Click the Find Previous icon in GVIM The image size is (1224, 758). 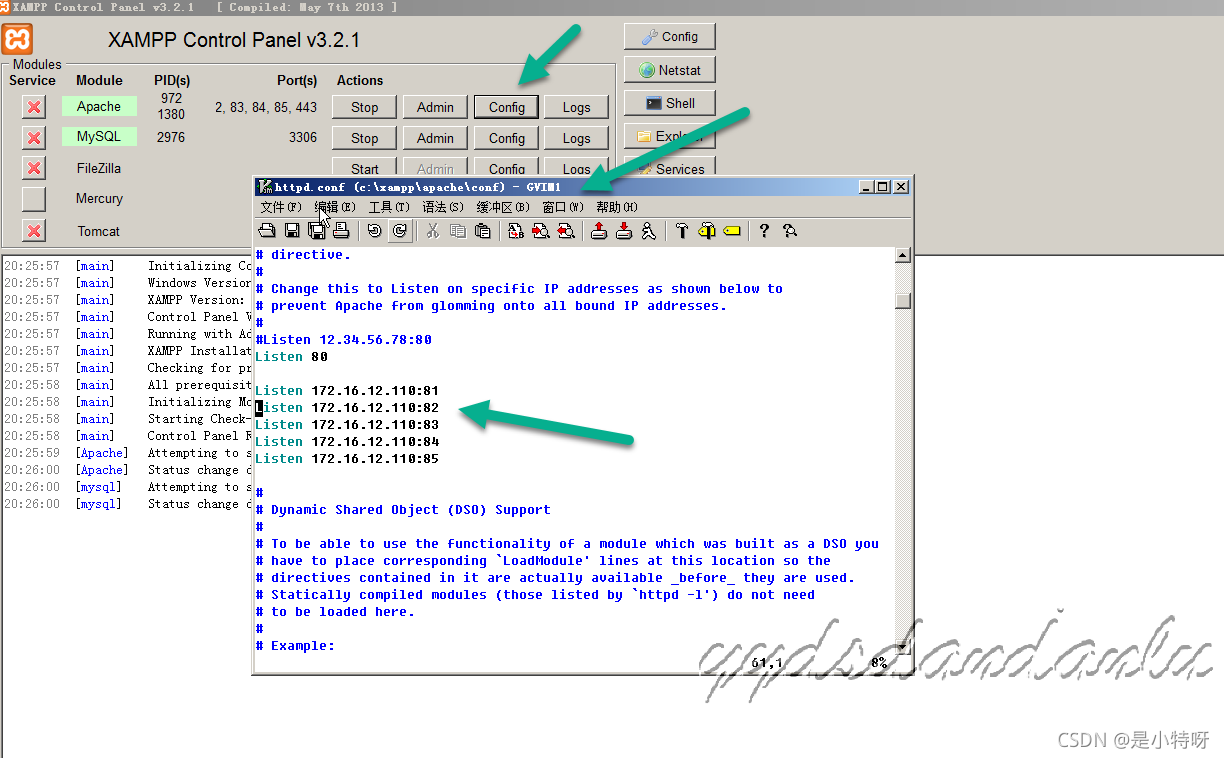566,231
